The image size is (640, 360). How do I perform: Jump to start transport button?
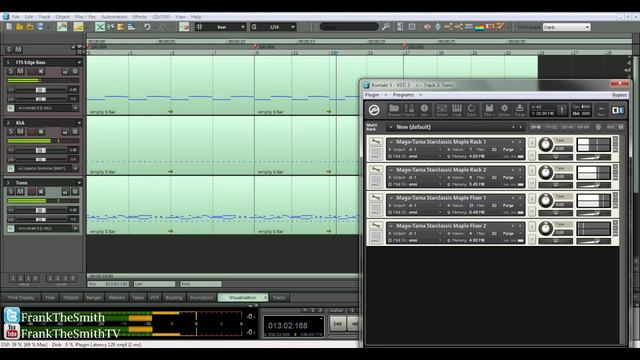click(x=338, y=324)
